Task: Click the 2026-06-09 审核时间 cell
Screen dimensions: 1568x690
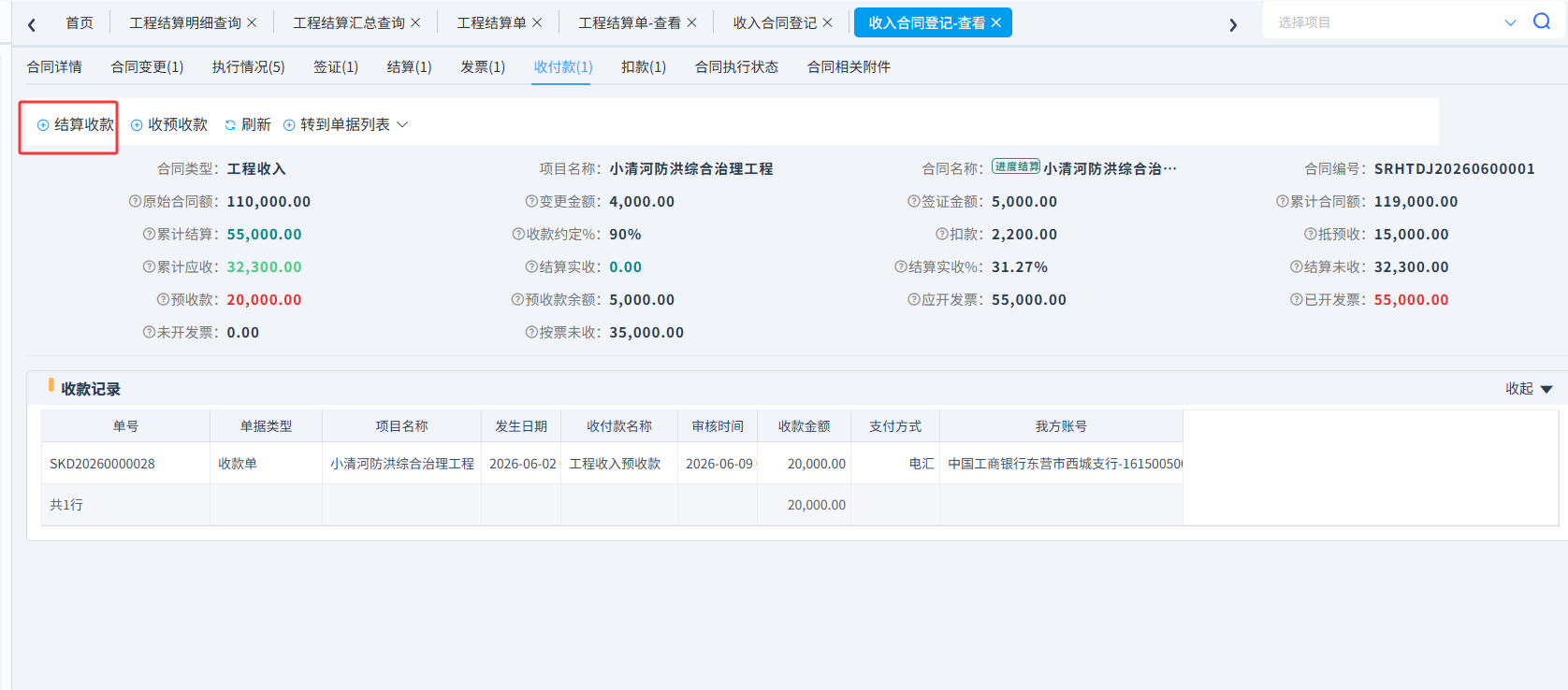Action: 719,463
